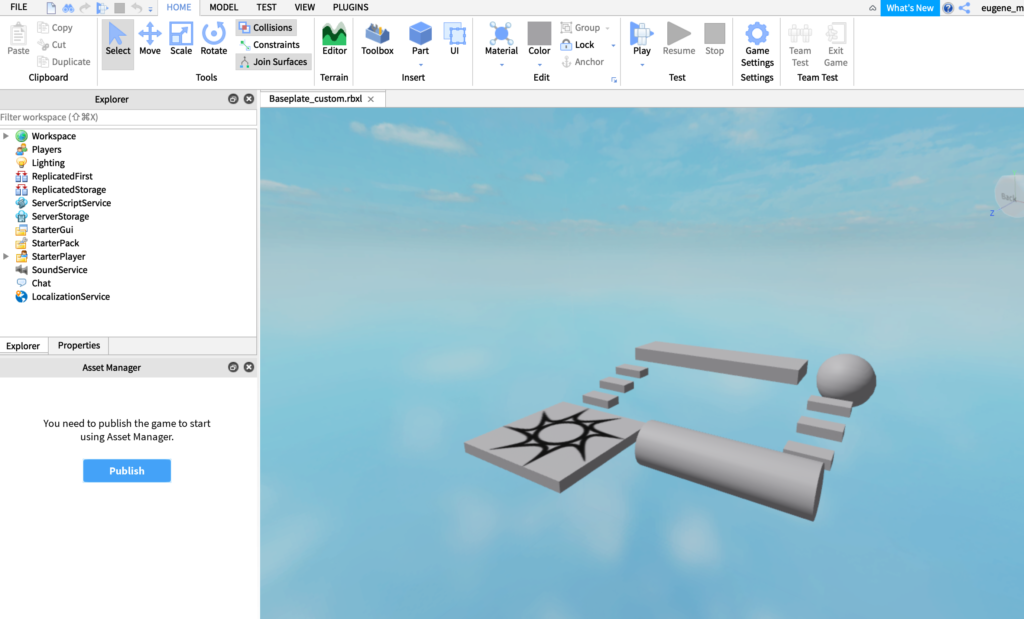The image size is (1024, 619).
Task: Select the Move tool
Action: [150, 39]
